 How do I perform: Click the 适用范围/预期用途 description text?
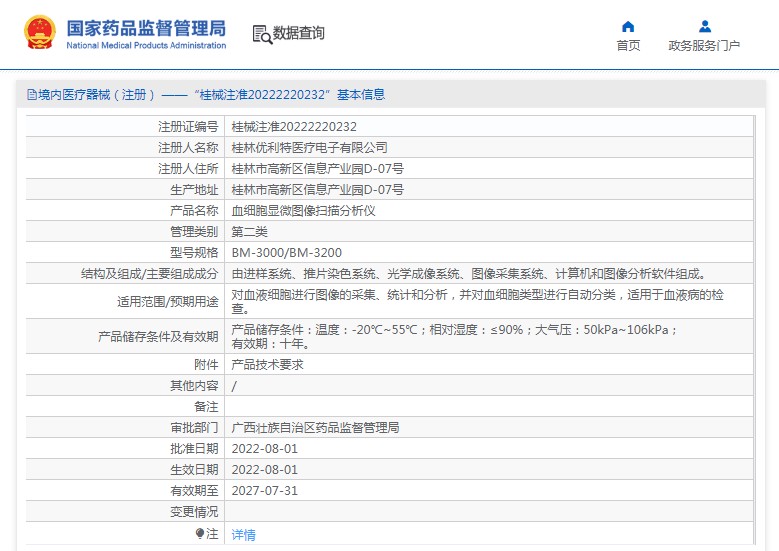click(x=477, y=301)
